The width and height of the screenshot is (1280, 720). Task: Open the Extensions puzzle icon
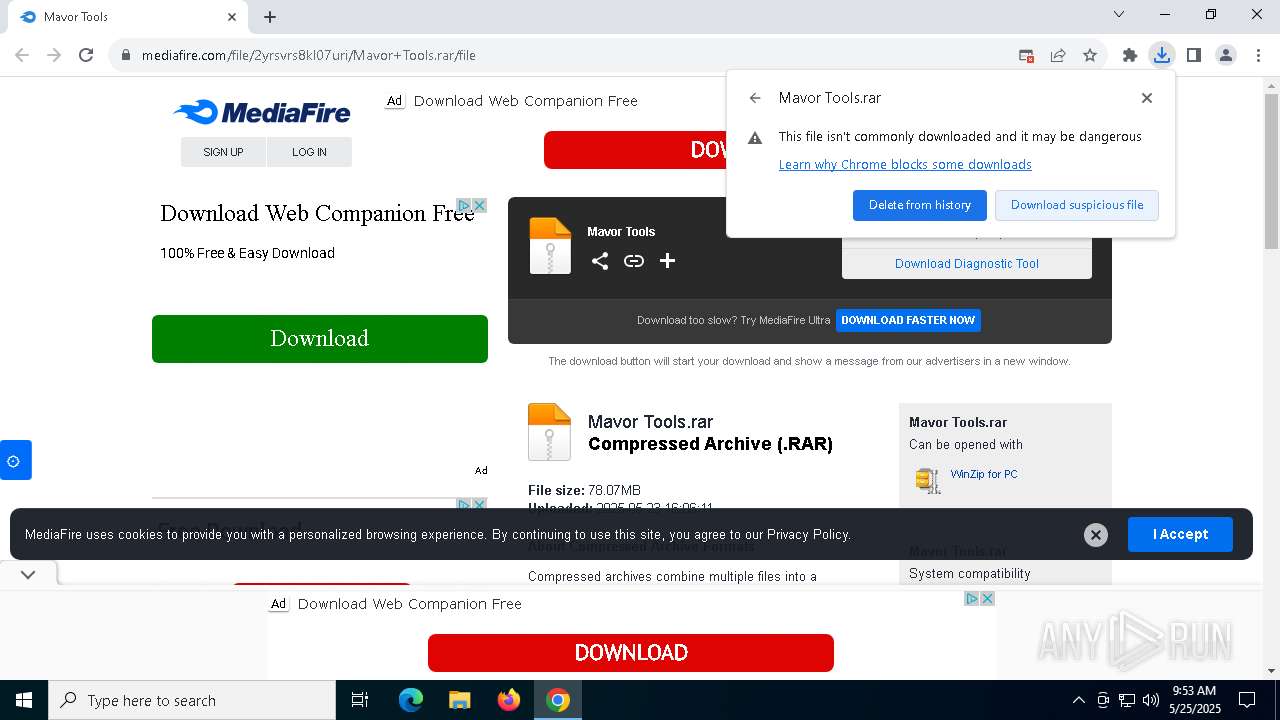point(1130,55)
